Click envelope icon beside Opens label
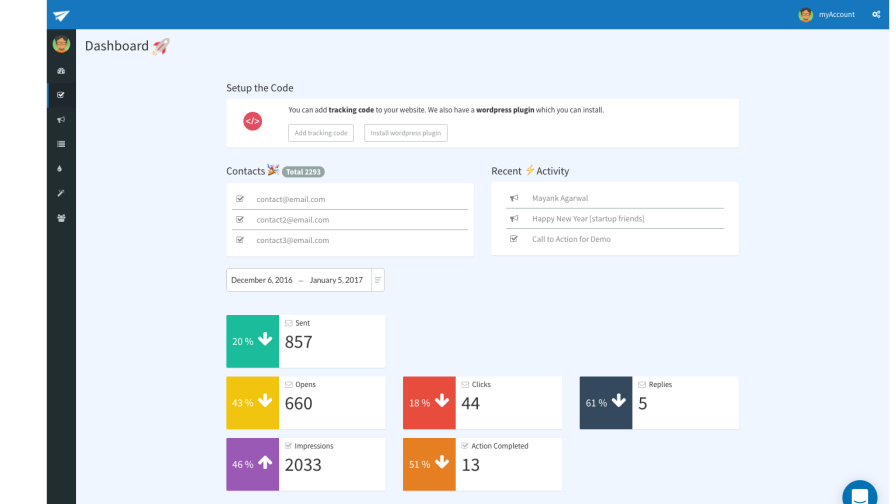Viewport: 896px width, 504px height. point(289,385)
